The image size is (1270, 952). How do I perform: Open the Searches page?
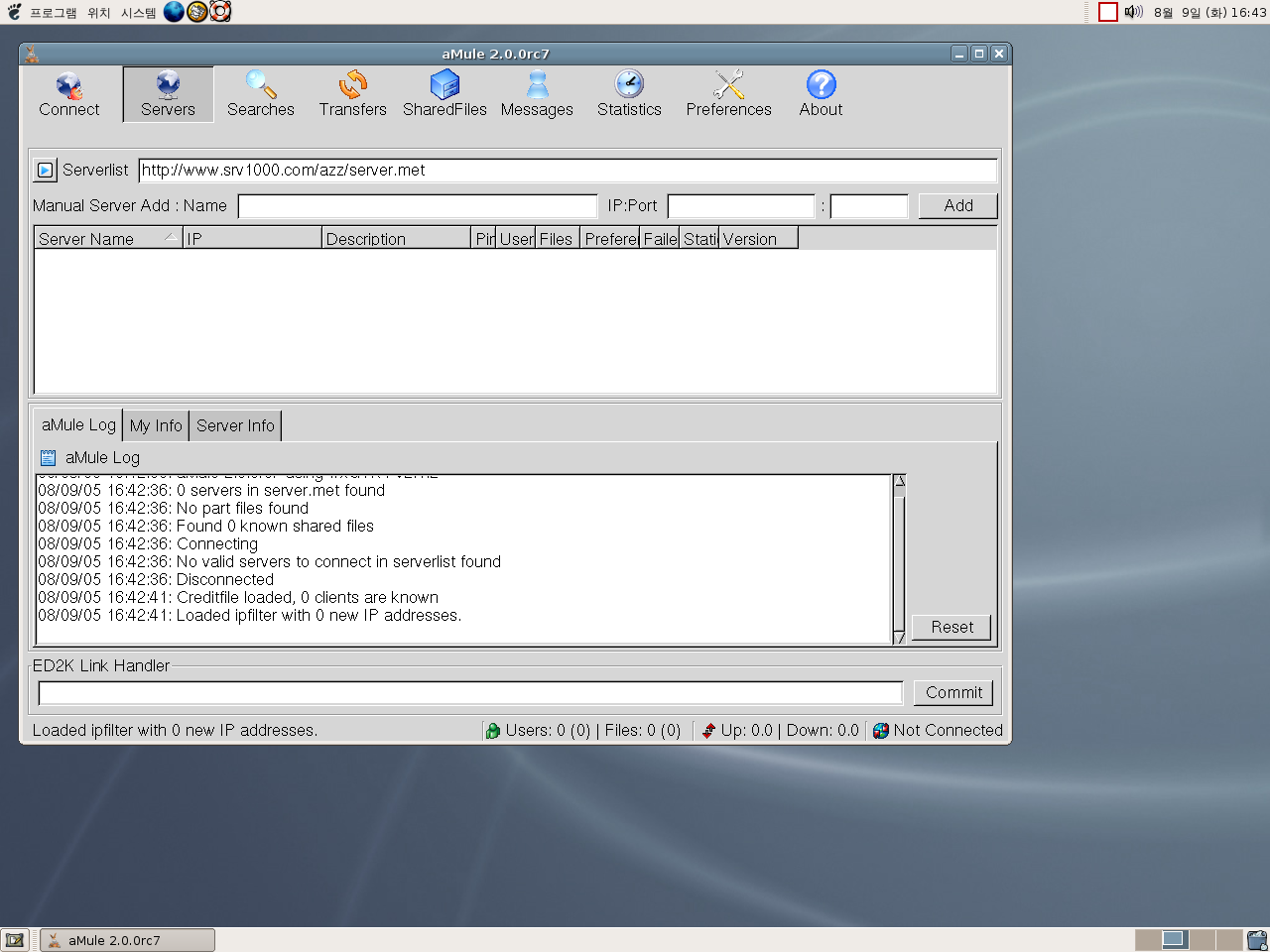[261, 94]
